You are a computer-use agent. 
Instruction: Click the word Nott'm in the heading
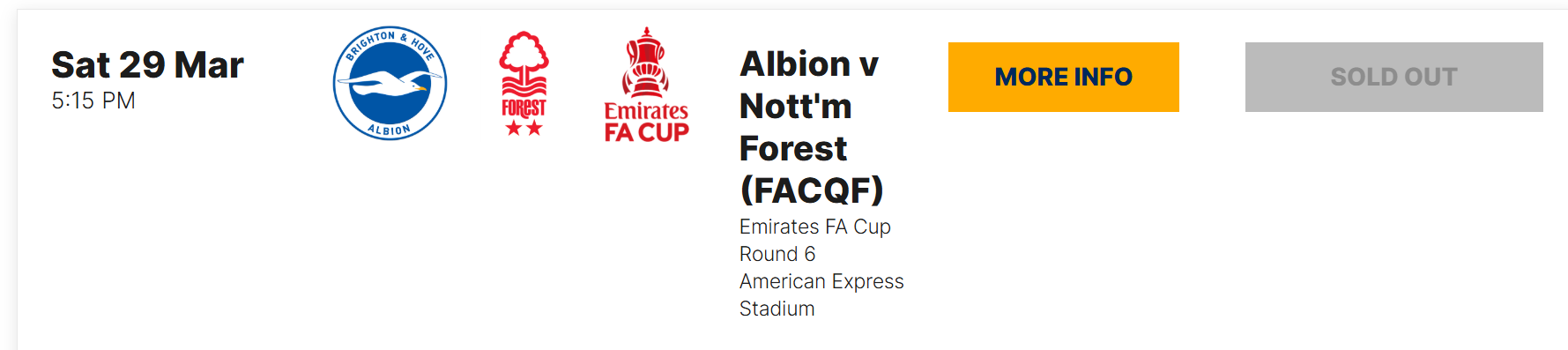pyautogui.click(x=796, y=106)
